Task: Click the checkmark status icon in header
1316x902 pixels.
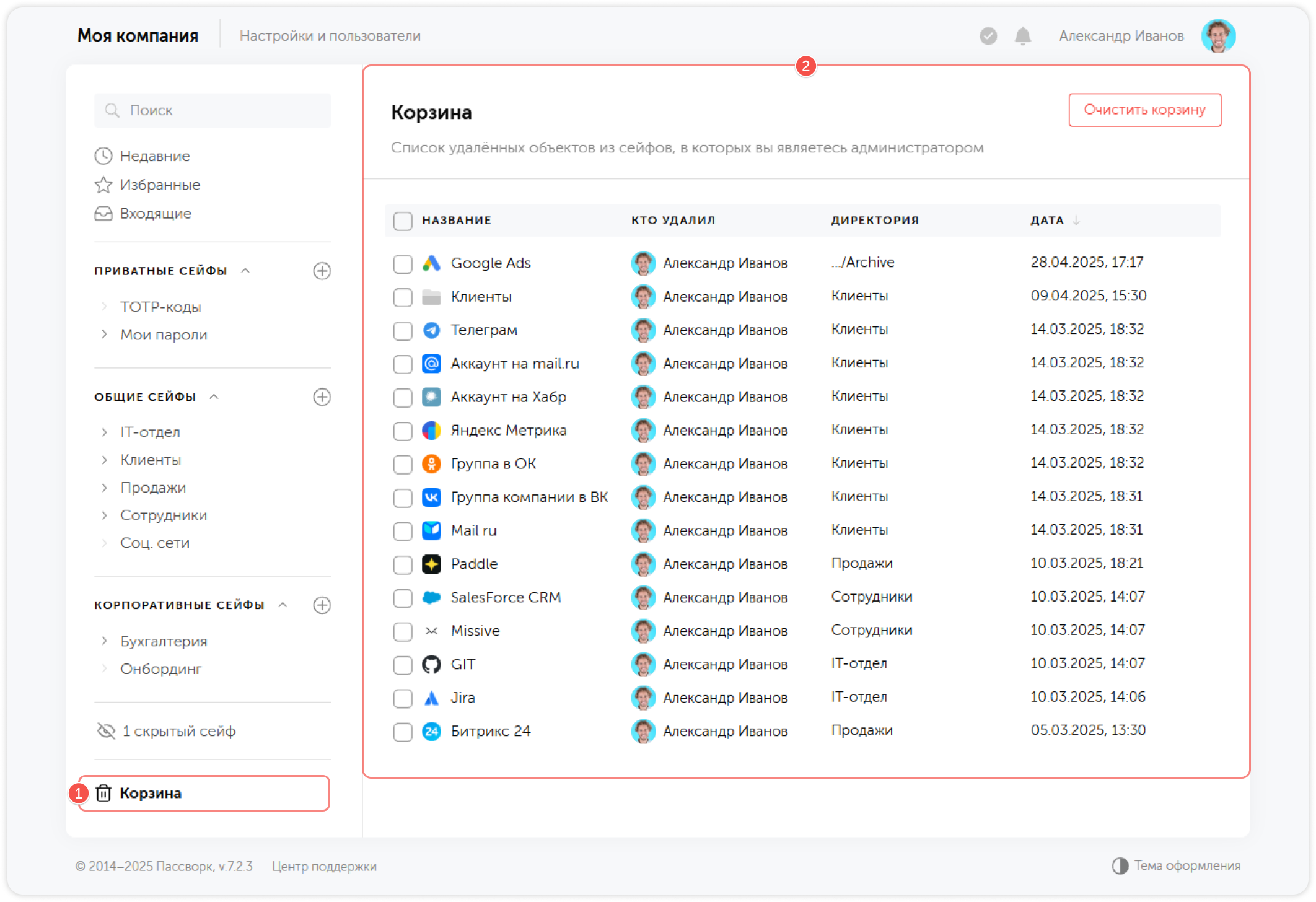Action: click(x=988, y=36)
